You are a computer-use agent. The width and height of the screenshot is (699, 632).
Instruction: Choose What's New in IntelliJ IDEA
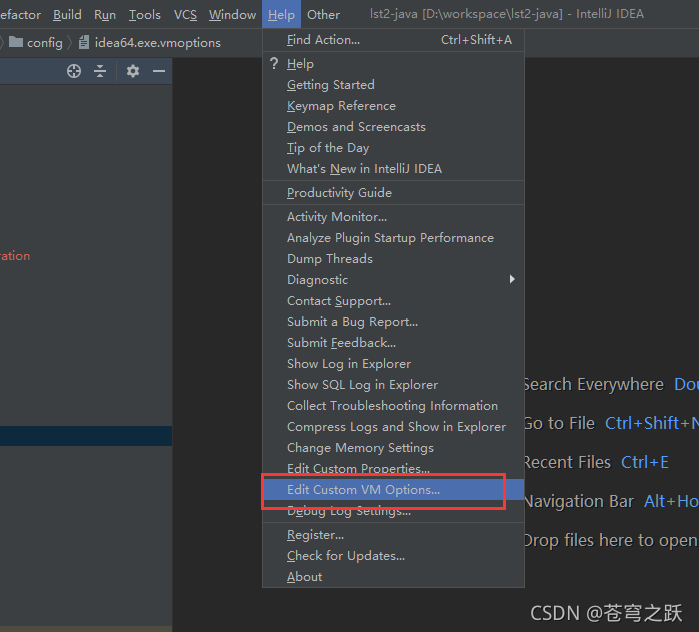pyautogui.click(x=393, y=168)
